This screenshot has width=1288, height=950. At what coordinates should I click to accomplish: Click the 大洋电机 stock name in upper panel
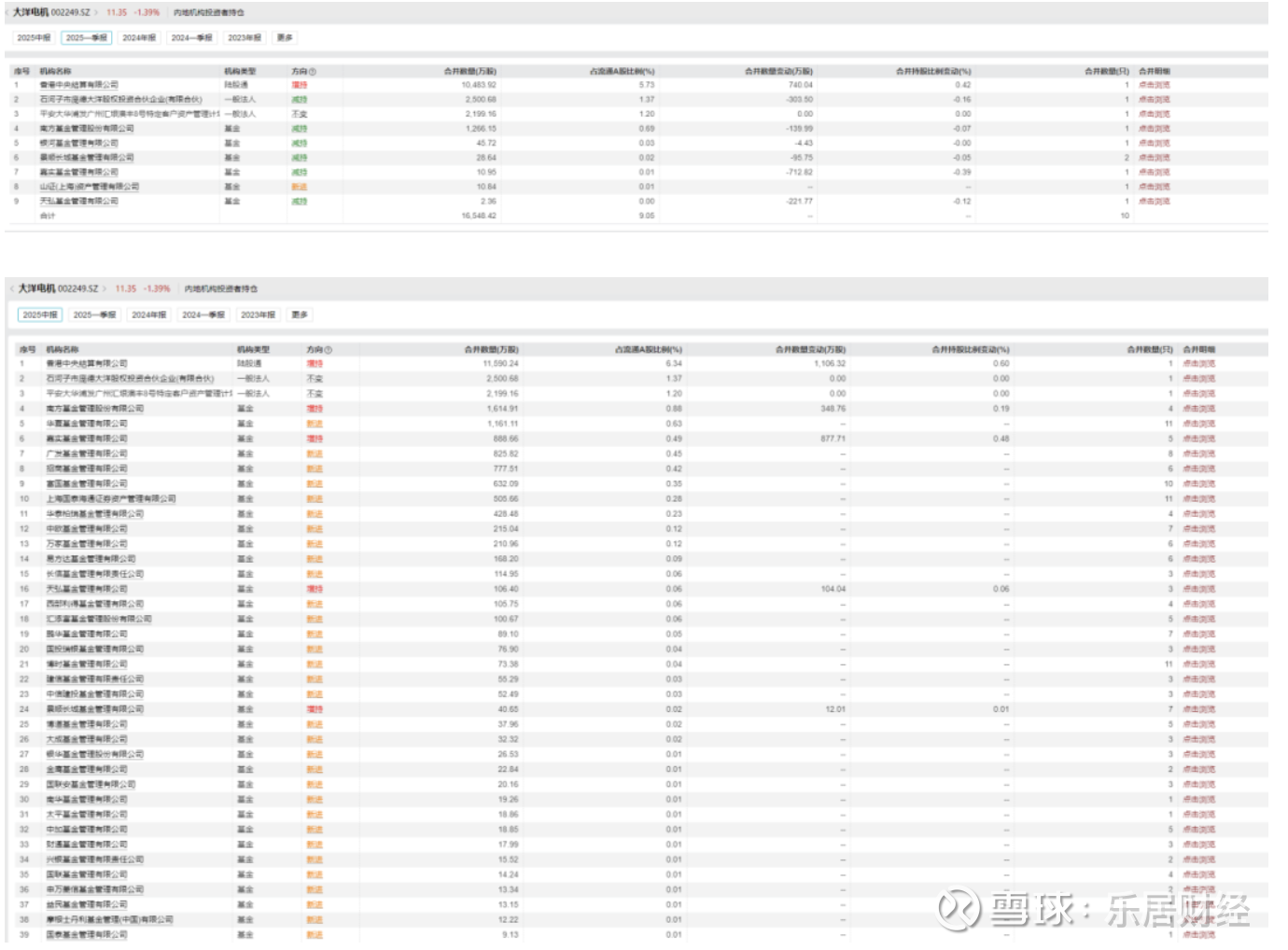[x=30, y=13]
